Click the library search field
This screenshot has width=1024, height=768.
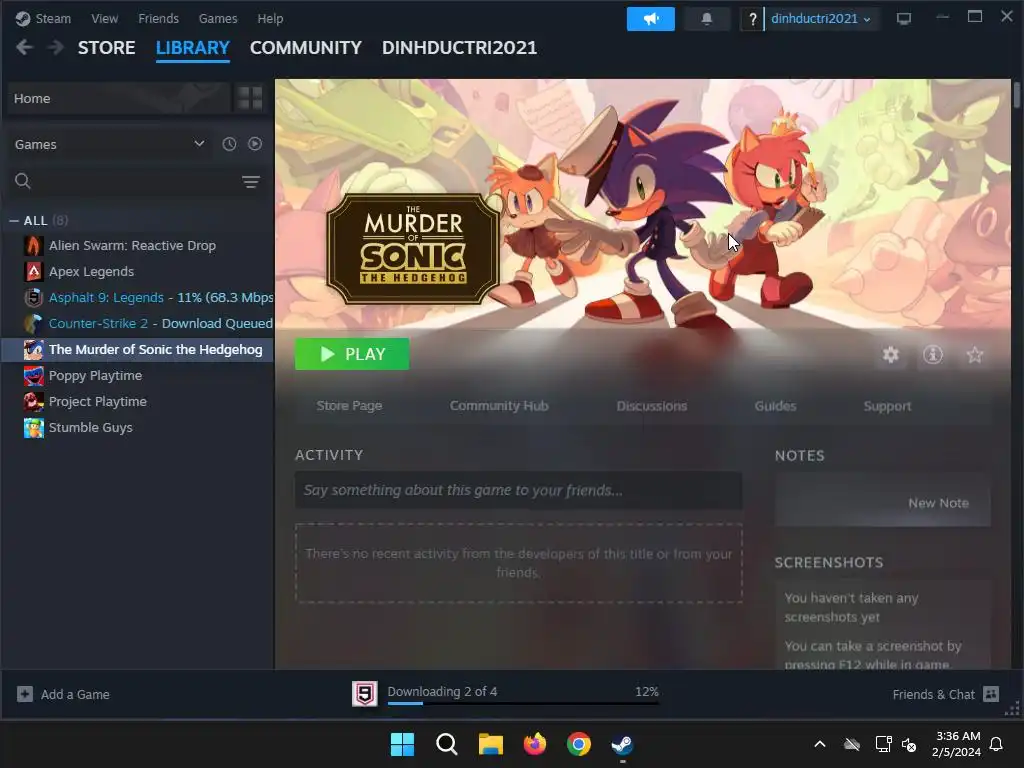point(134,181)
